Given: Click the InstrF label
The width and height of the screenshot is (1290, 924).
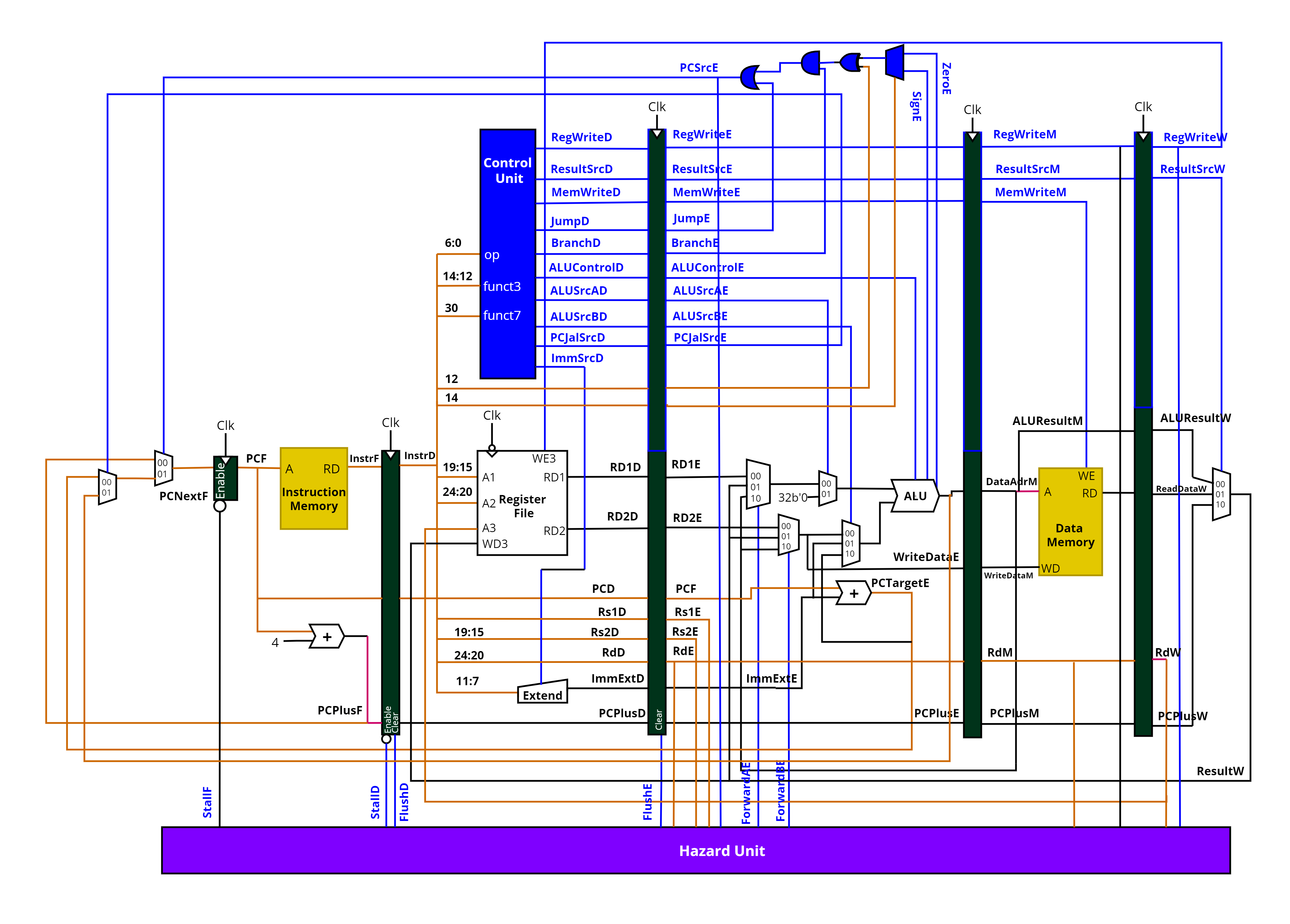Looking at the screenshot, I should click(x=364, y=458).
